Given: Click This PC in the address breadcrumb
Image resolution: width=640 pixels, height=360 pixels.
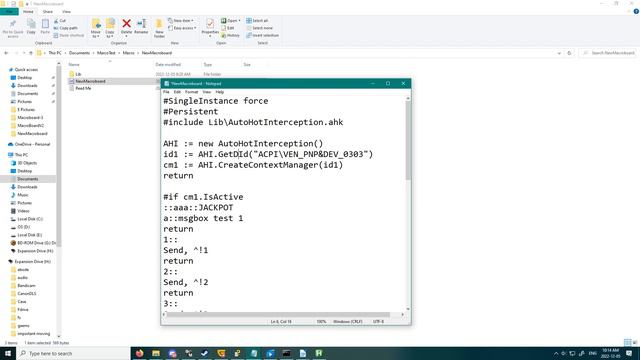Looking at the screenshot, I should pos(55,53).
